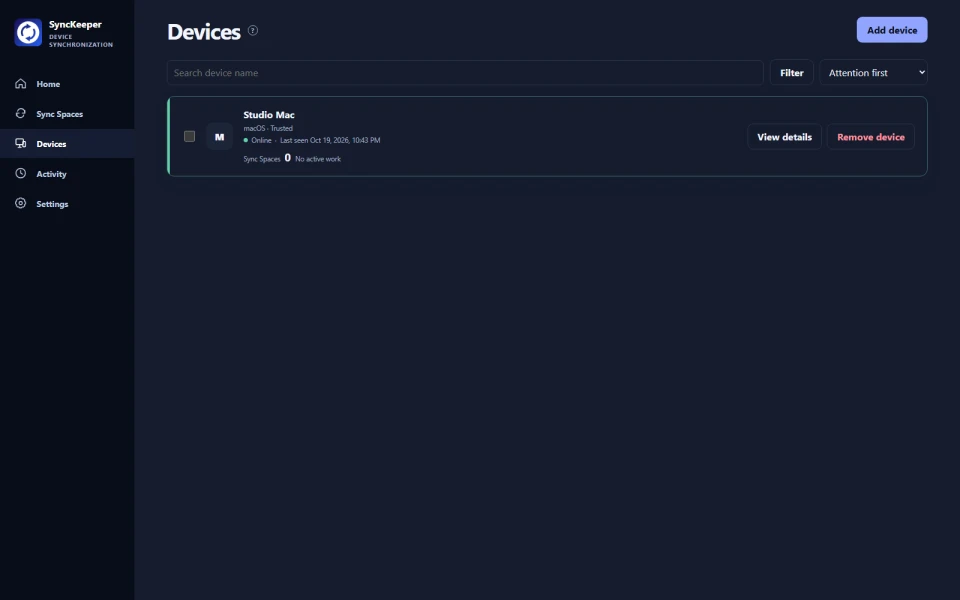Open Settings in sidebar

pos(67,204)
